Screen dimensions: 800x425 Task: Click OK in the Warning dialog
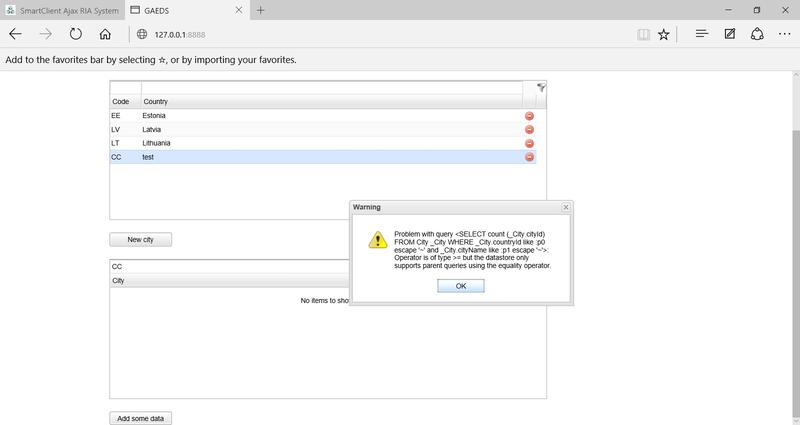click(461, 286)
